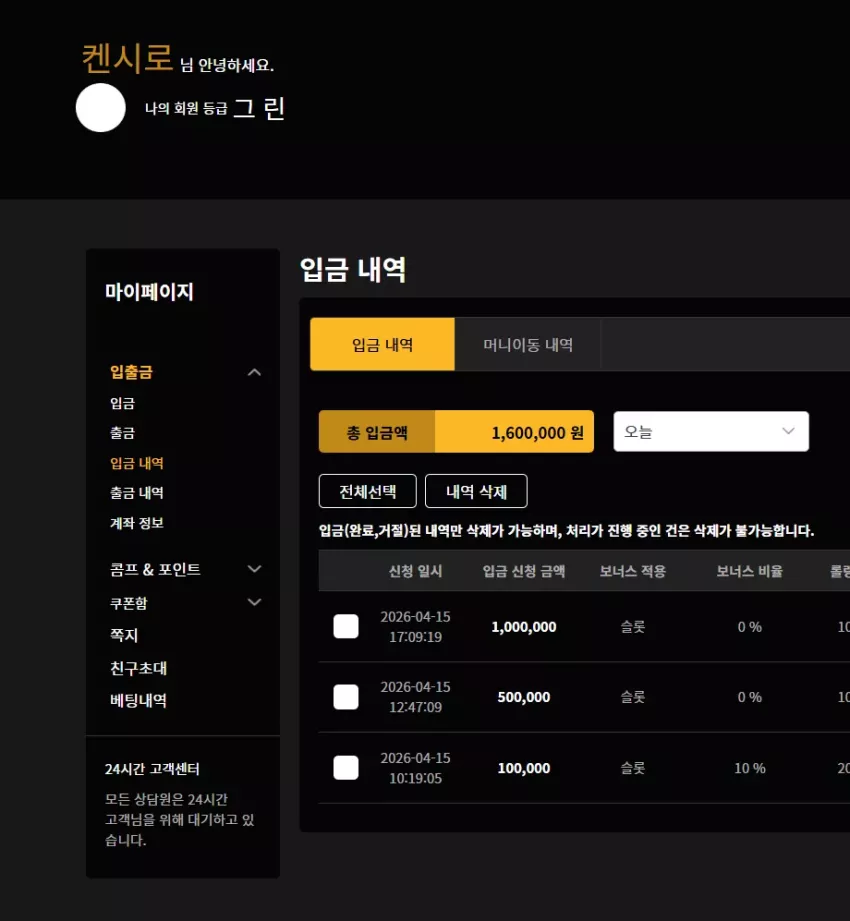Click the 마이페이지 sidebar heading
850x921 pixels.
(x=149, y=292)
